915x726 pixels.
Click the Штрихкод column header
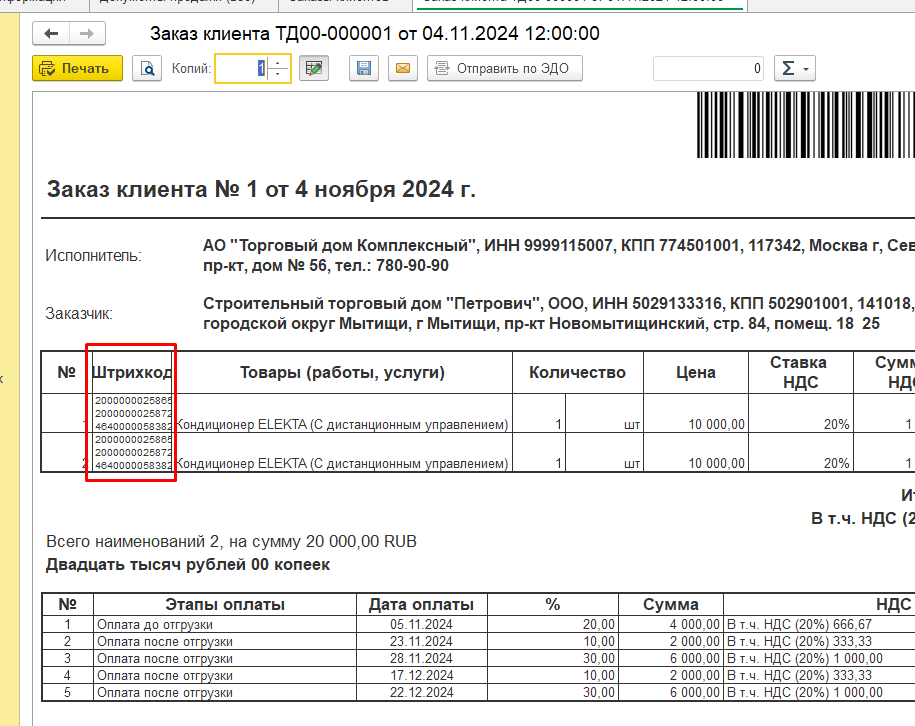132,372
